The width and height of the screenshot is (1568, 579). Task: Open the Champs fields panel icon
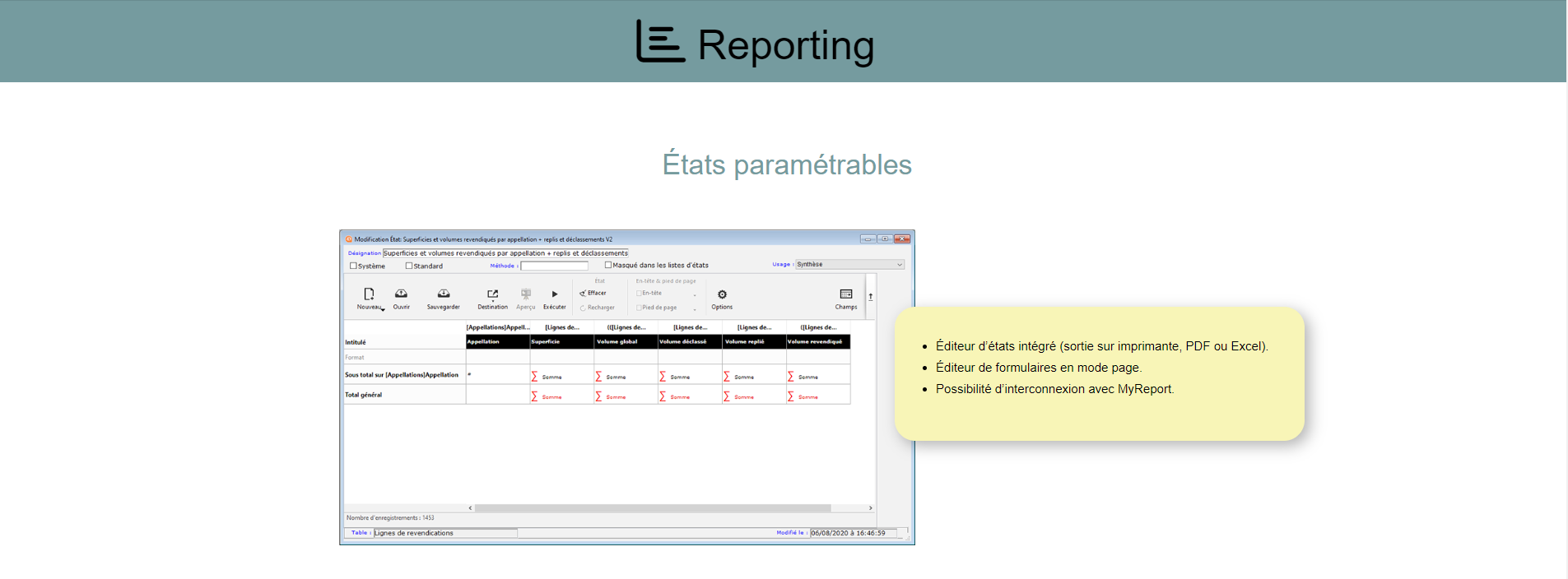point(846,294)
